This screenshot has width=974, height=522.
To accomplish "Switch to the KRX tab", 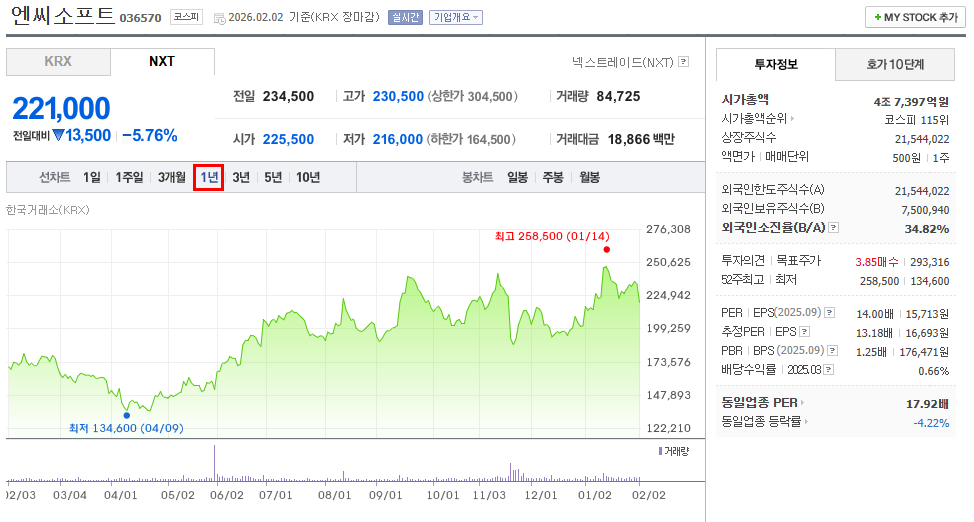I will pos(58,62).
